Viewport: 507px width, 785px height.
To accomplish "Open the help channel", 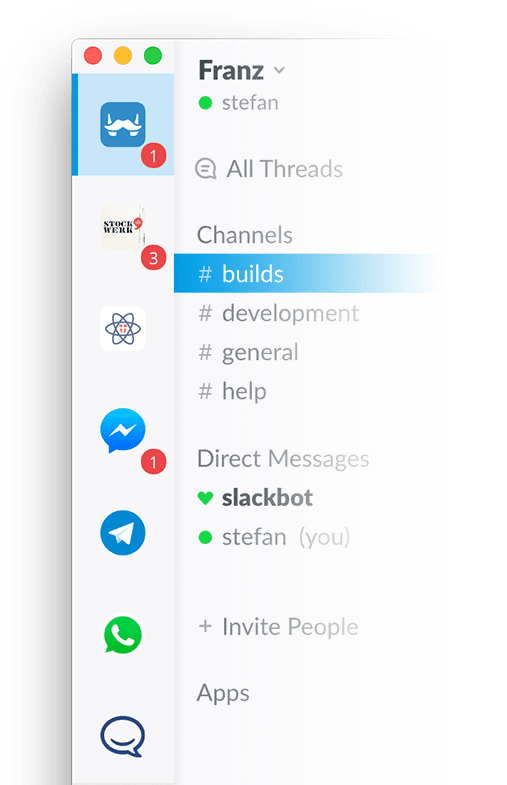I will coord(232,391).
